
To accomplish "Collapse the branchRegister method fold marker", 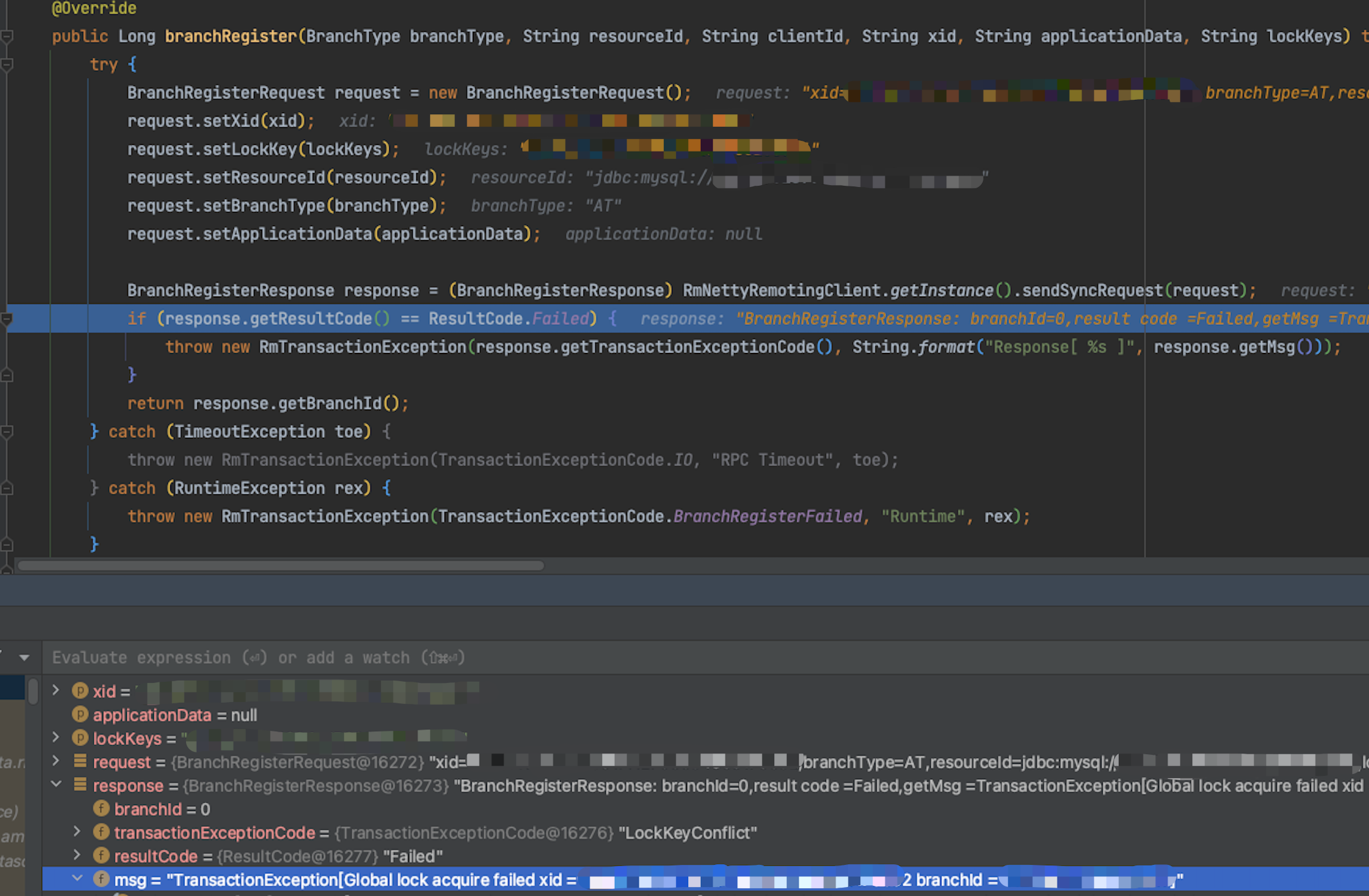I will pos(7,37).
